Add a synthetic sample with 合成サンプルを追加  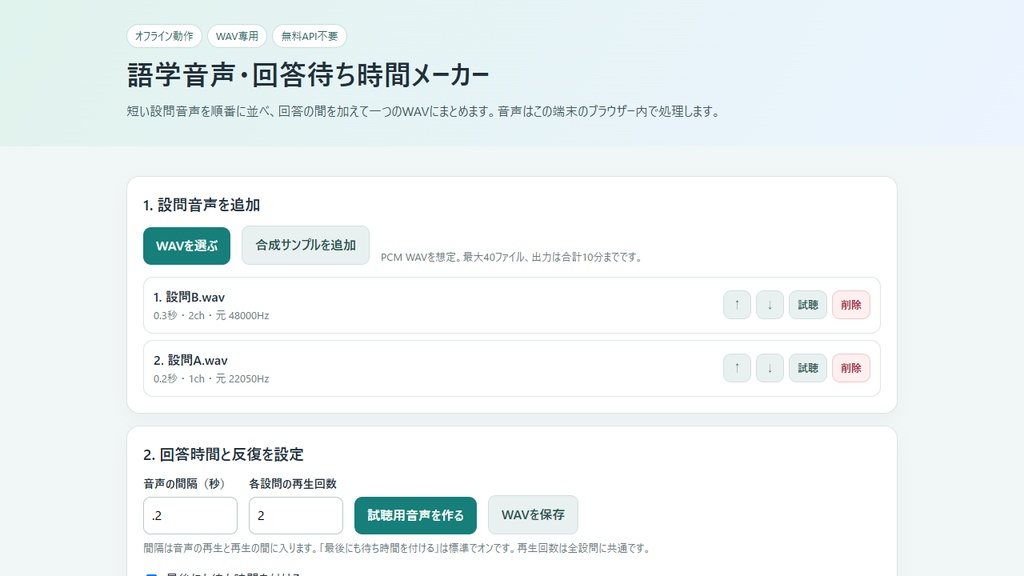click(x=306, y=245)
